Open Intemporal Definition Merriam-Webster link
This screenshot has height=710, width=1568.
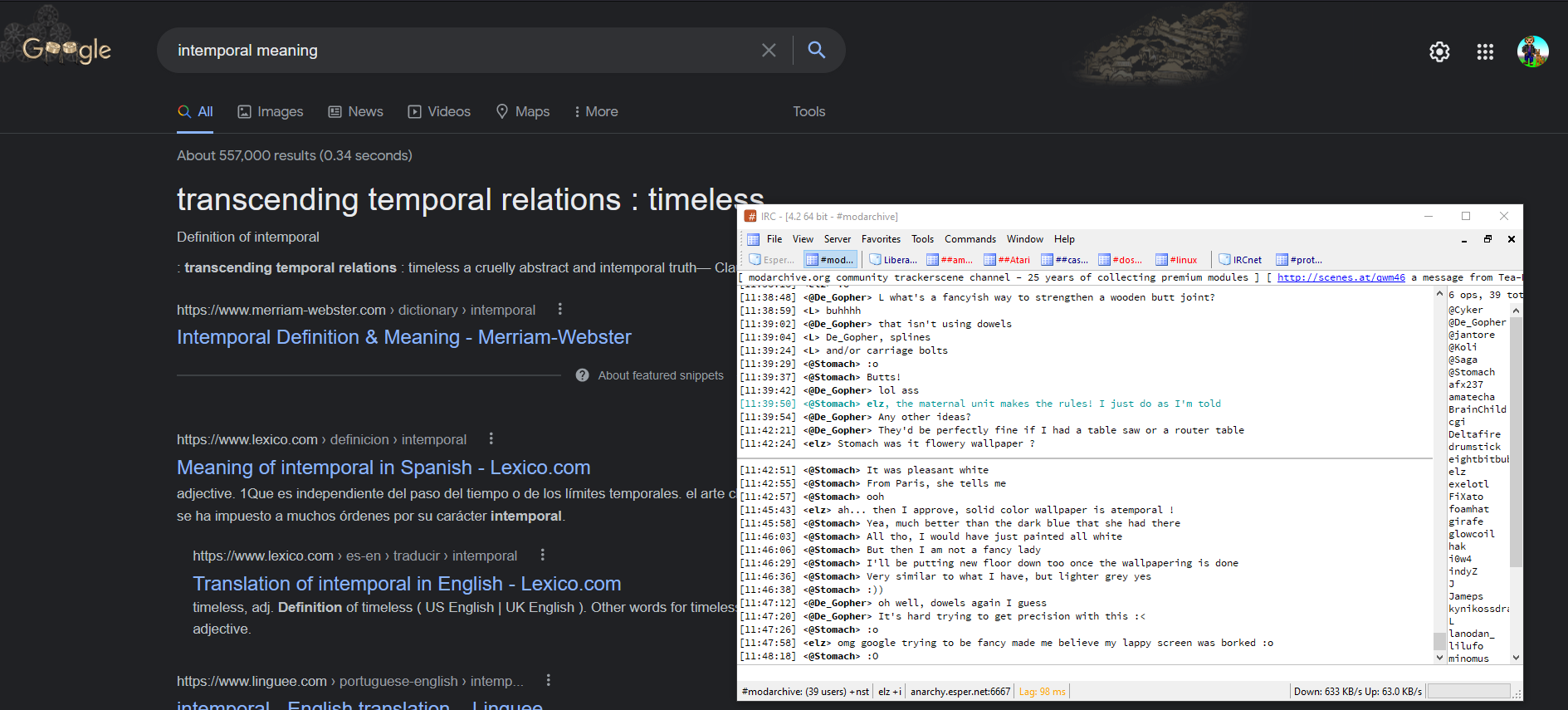(404, 337)
